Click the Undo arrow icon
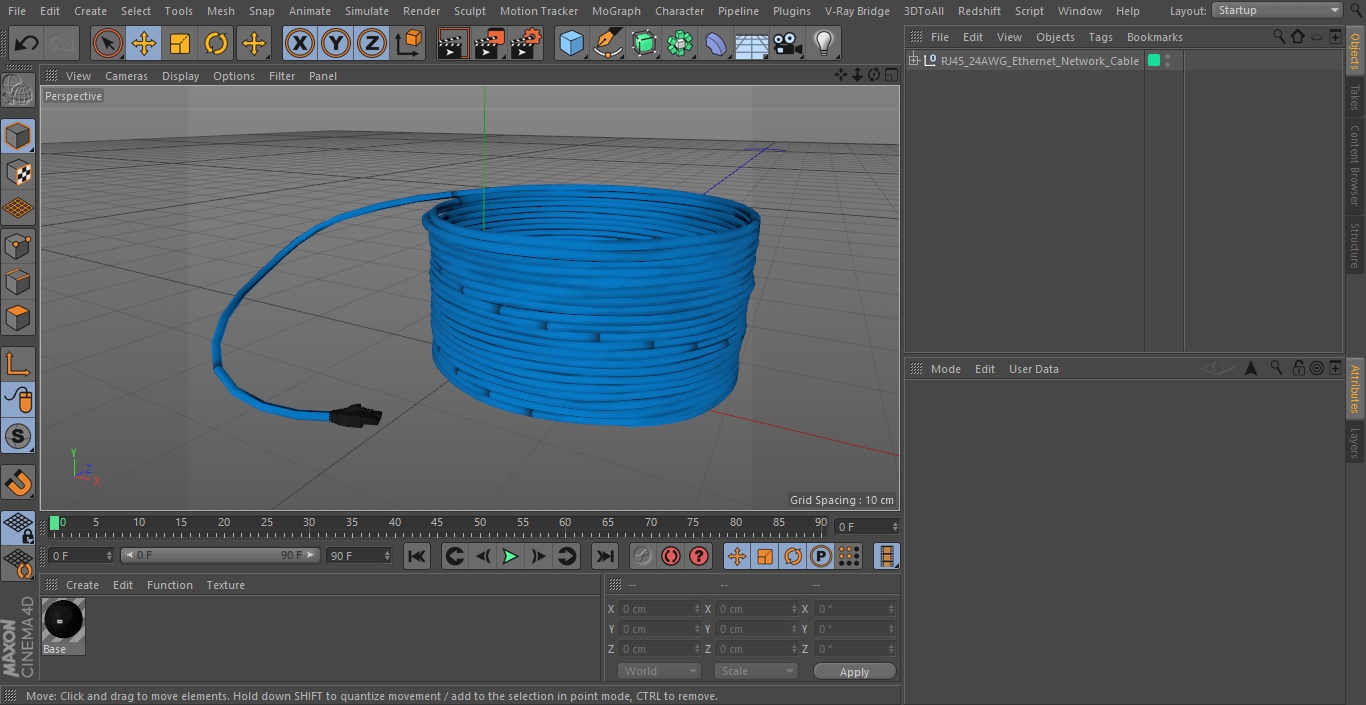1366x705 pixels. pos(27,43)
